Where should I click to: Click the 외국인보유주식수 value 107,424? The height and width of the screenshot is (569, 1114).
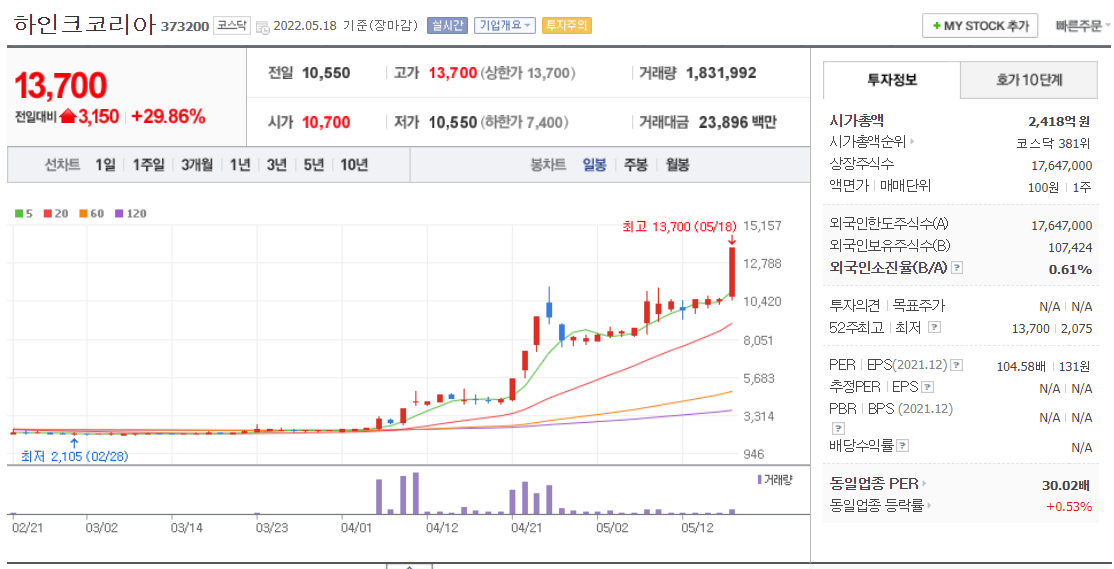coord(1070,247)
